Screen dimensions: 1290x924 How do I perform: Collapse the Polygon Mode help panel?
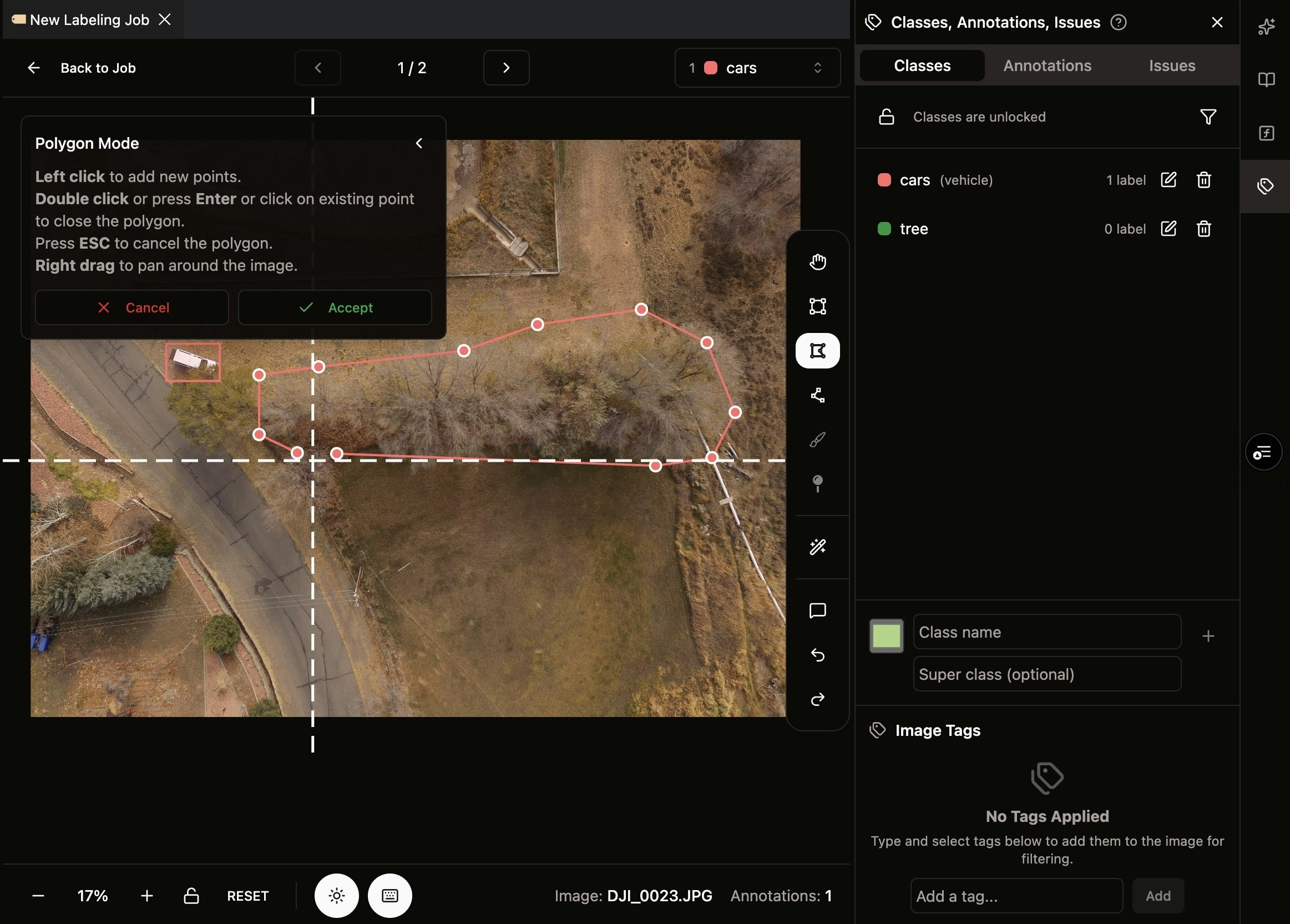tap(419, 143)
